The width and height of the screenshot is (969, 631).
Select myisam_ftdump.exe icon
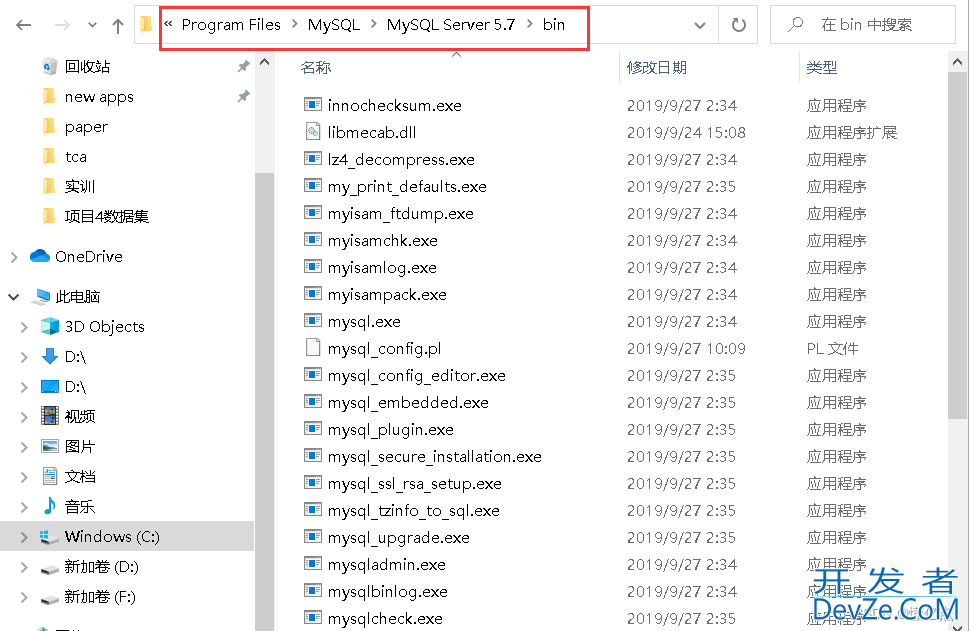313,213
